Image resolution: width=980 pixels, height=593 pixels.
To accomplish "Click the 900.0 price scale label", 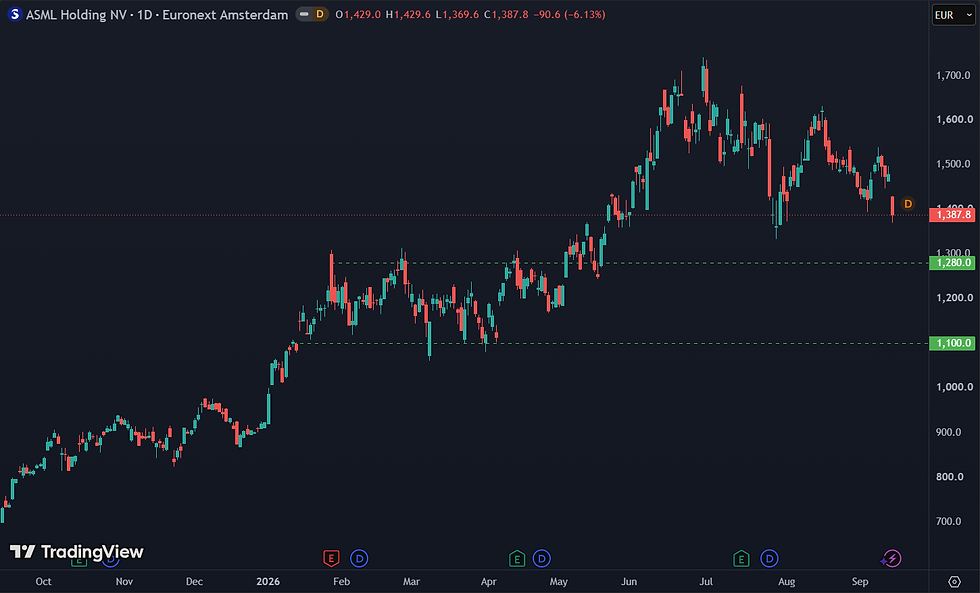I will coord(949,432).
